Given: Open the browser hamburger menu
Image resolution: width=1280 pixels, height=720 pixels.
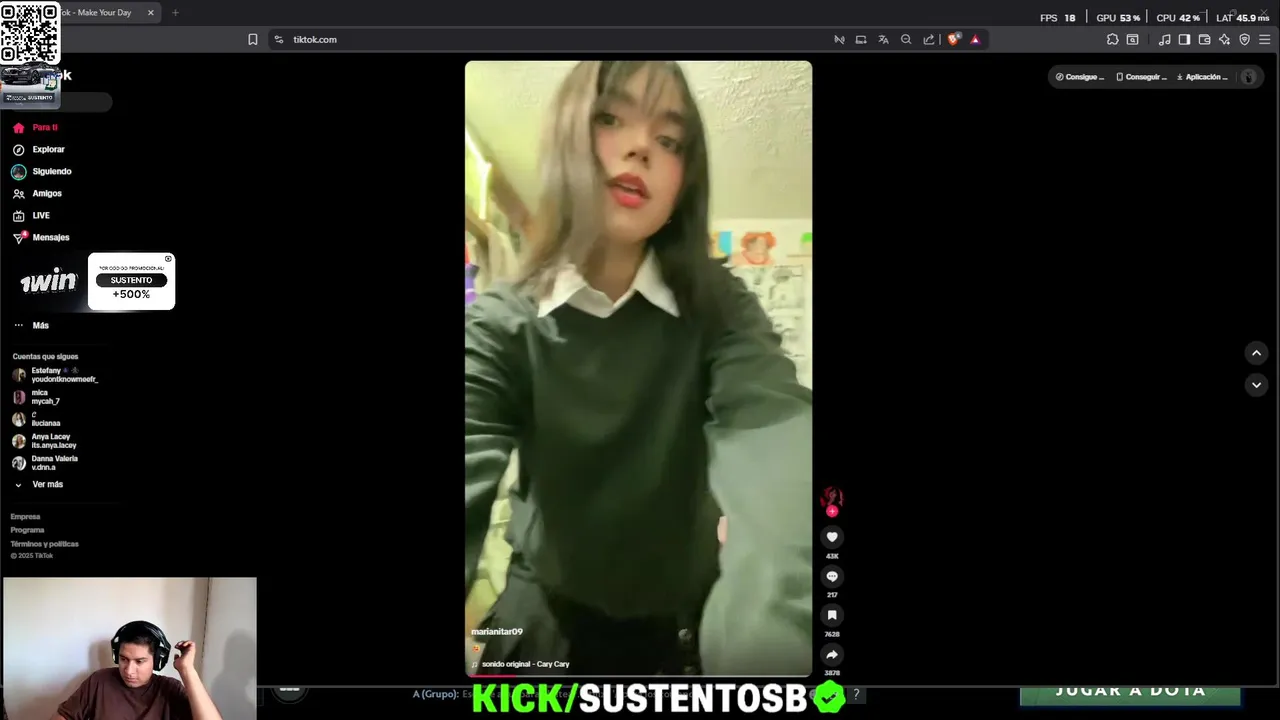Looking at the screenshot, I should [1265, 40].
